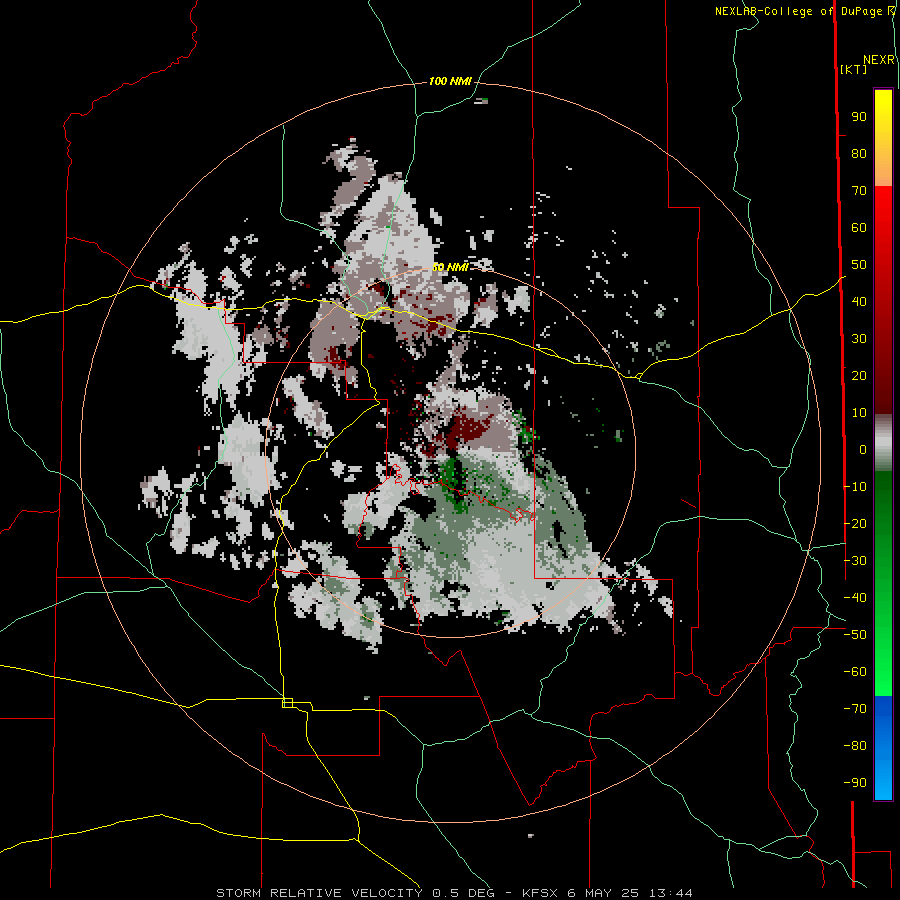Click the -50 value on the velocity scale
Viewport: 900px width, 900px height.
click(x=855, y=635)
